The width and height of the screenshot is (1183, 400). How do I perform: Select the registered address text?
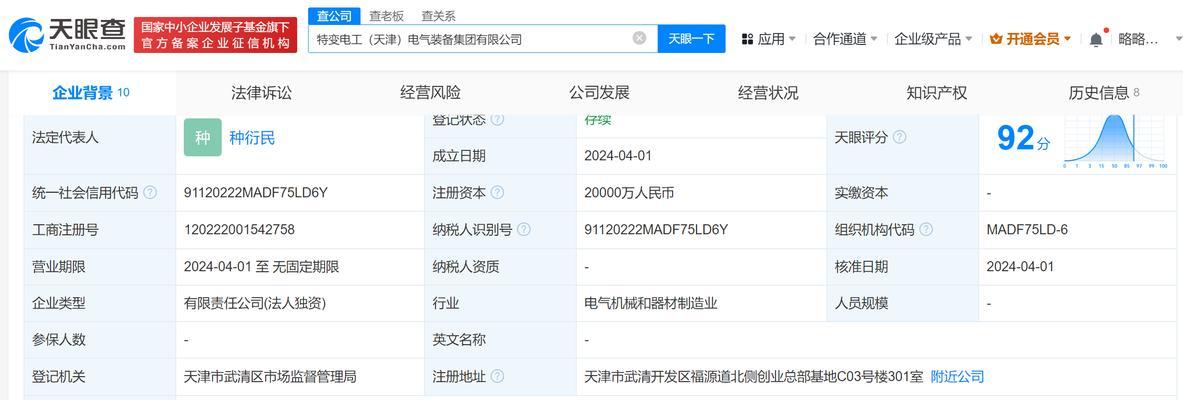click(x=754, y=376)
